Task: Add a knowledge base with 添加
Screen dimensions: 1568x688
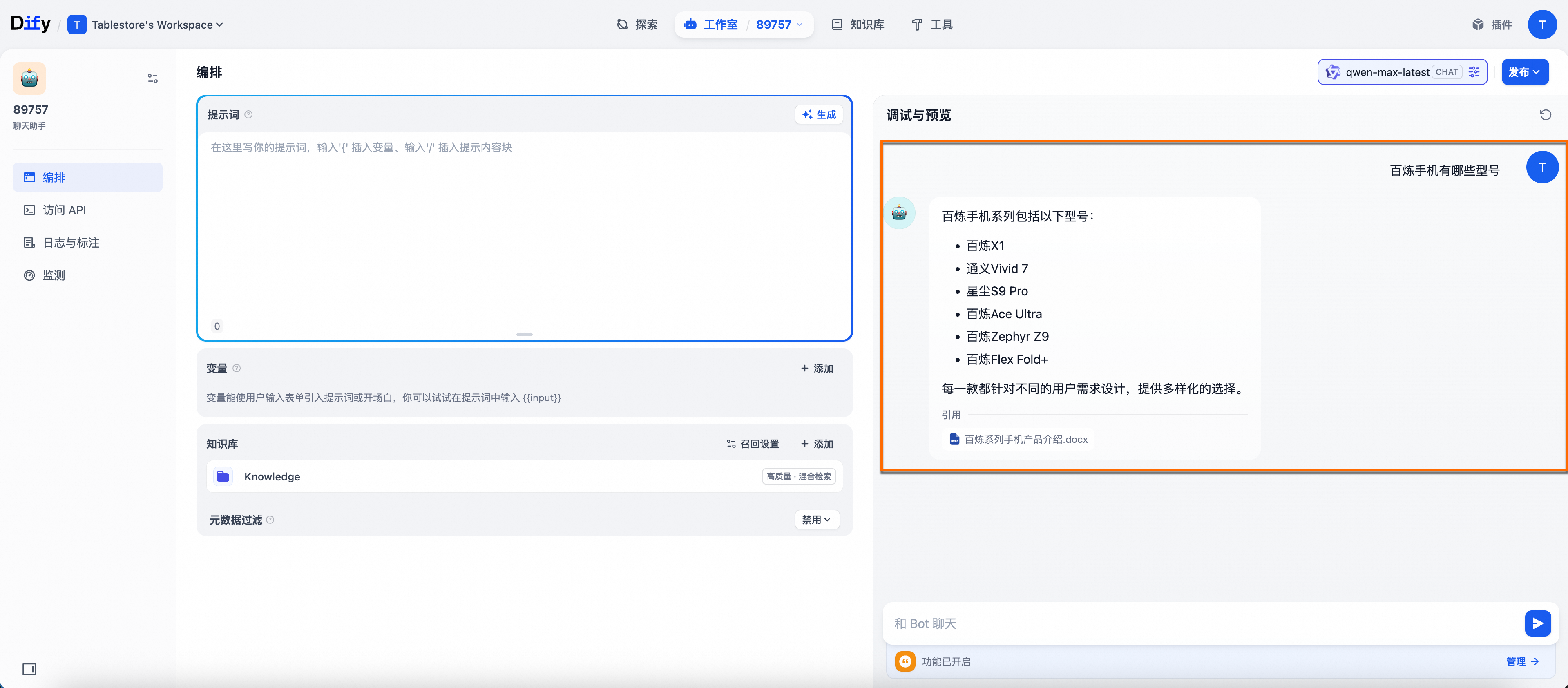Action: click(x=817, y=444)
